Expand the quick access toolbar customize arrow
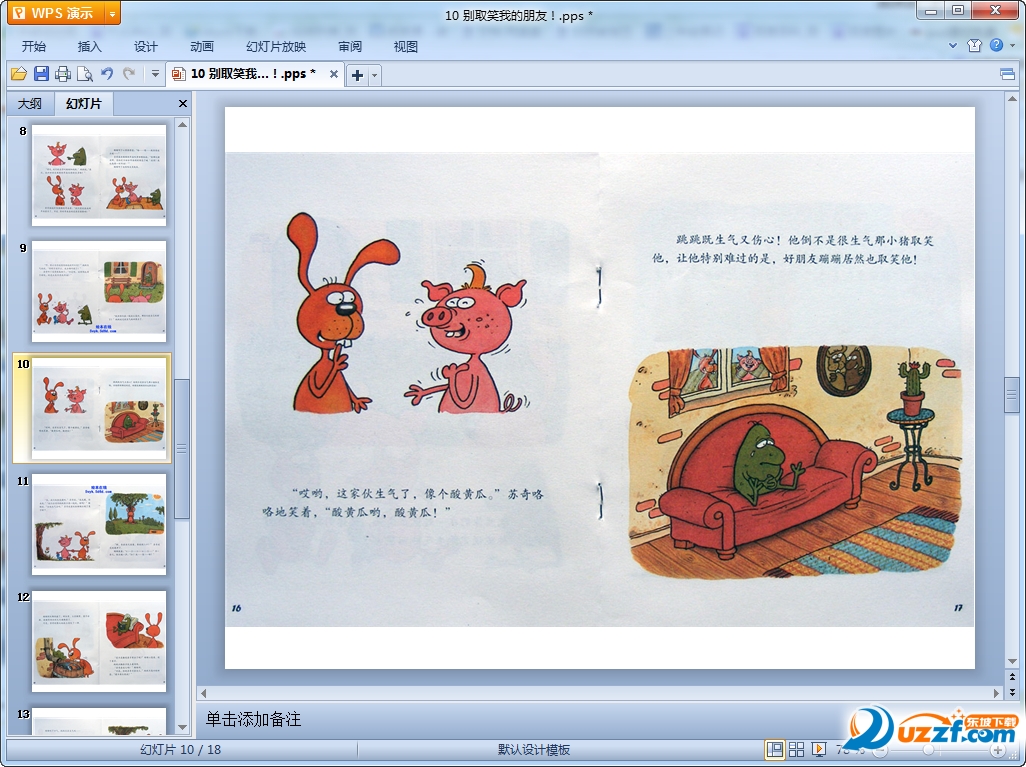The image size is (1026, 767). pos(155,74)
